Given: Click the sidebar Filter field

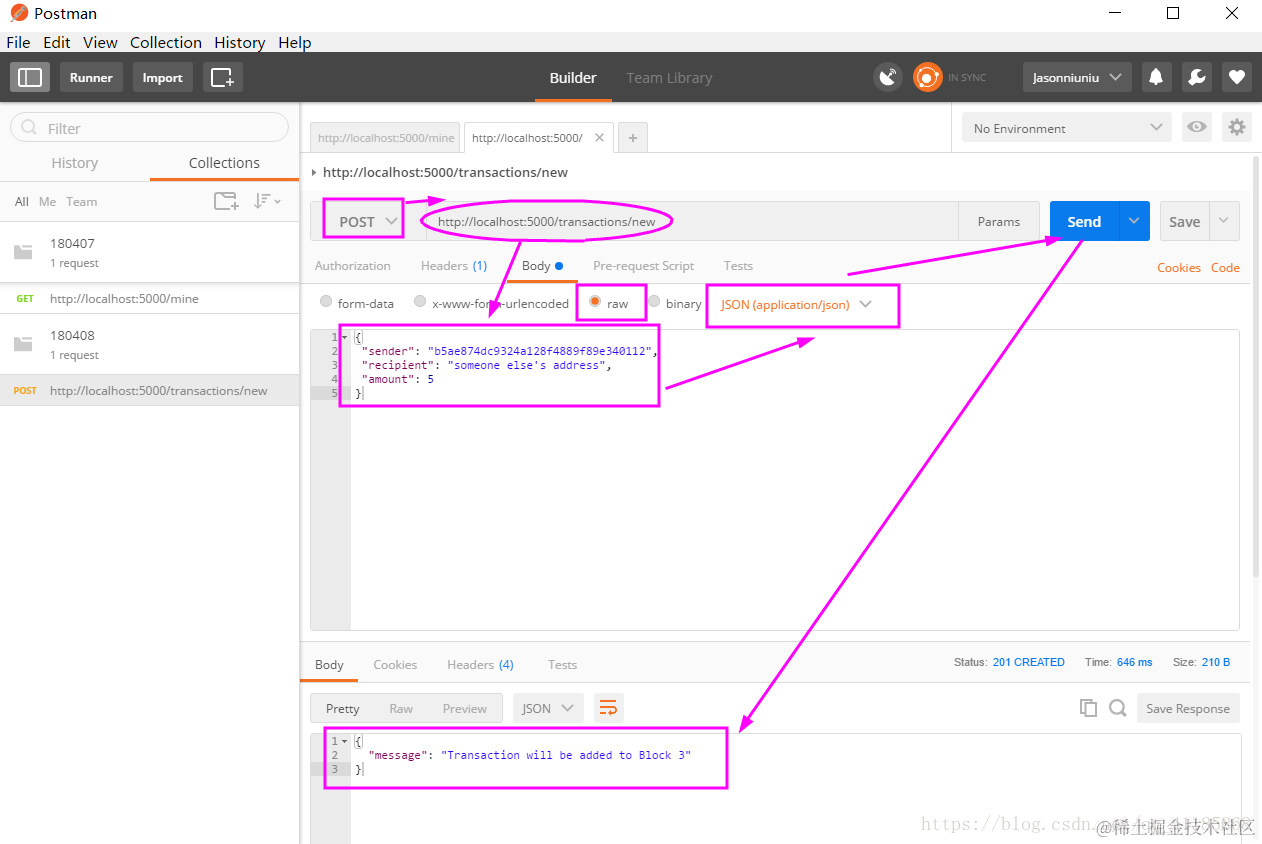Looking at the screenshot, I should (149, 127).
